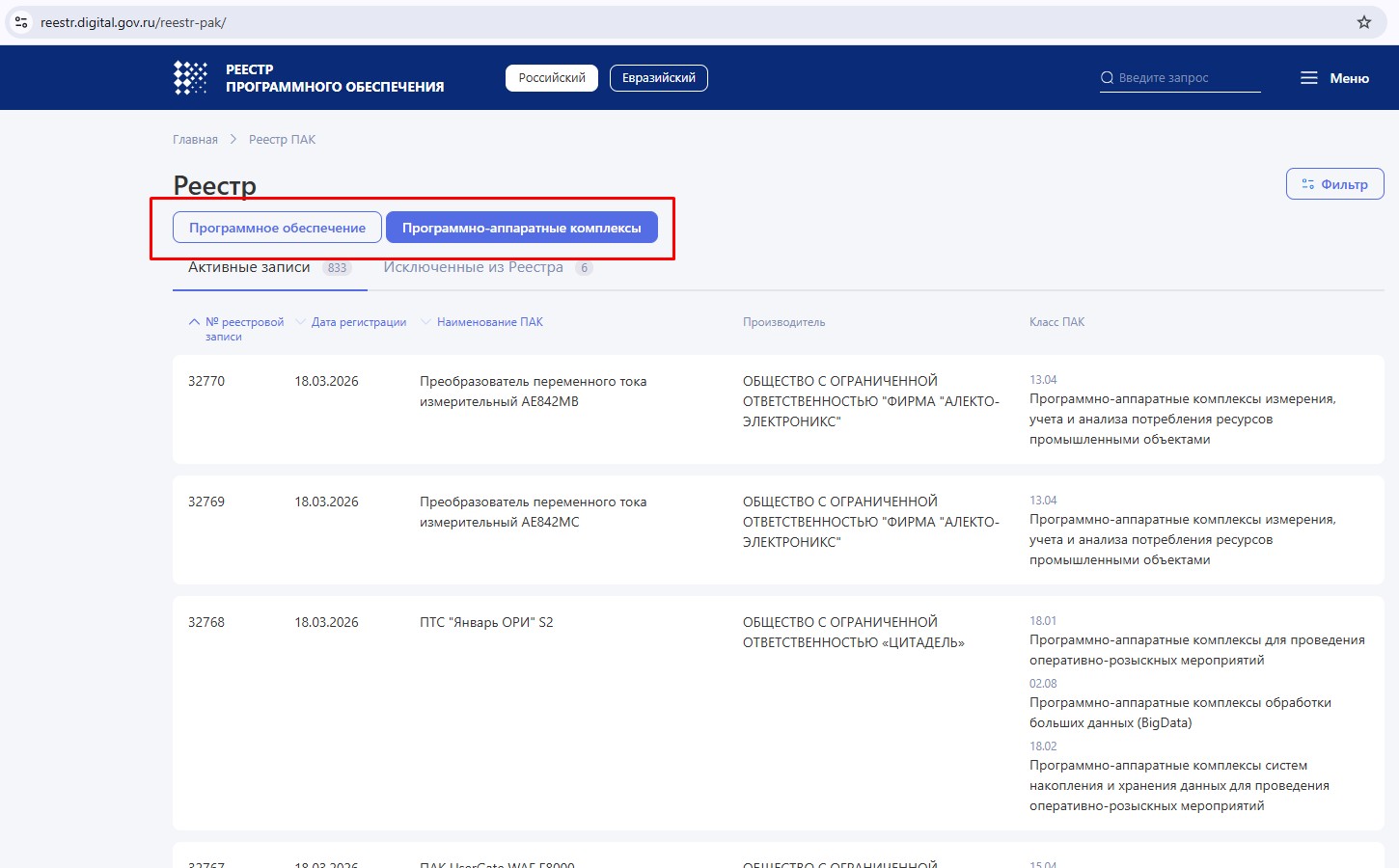Click class code 18.02
1399x868 pixels.
(x=1043, y=746)
